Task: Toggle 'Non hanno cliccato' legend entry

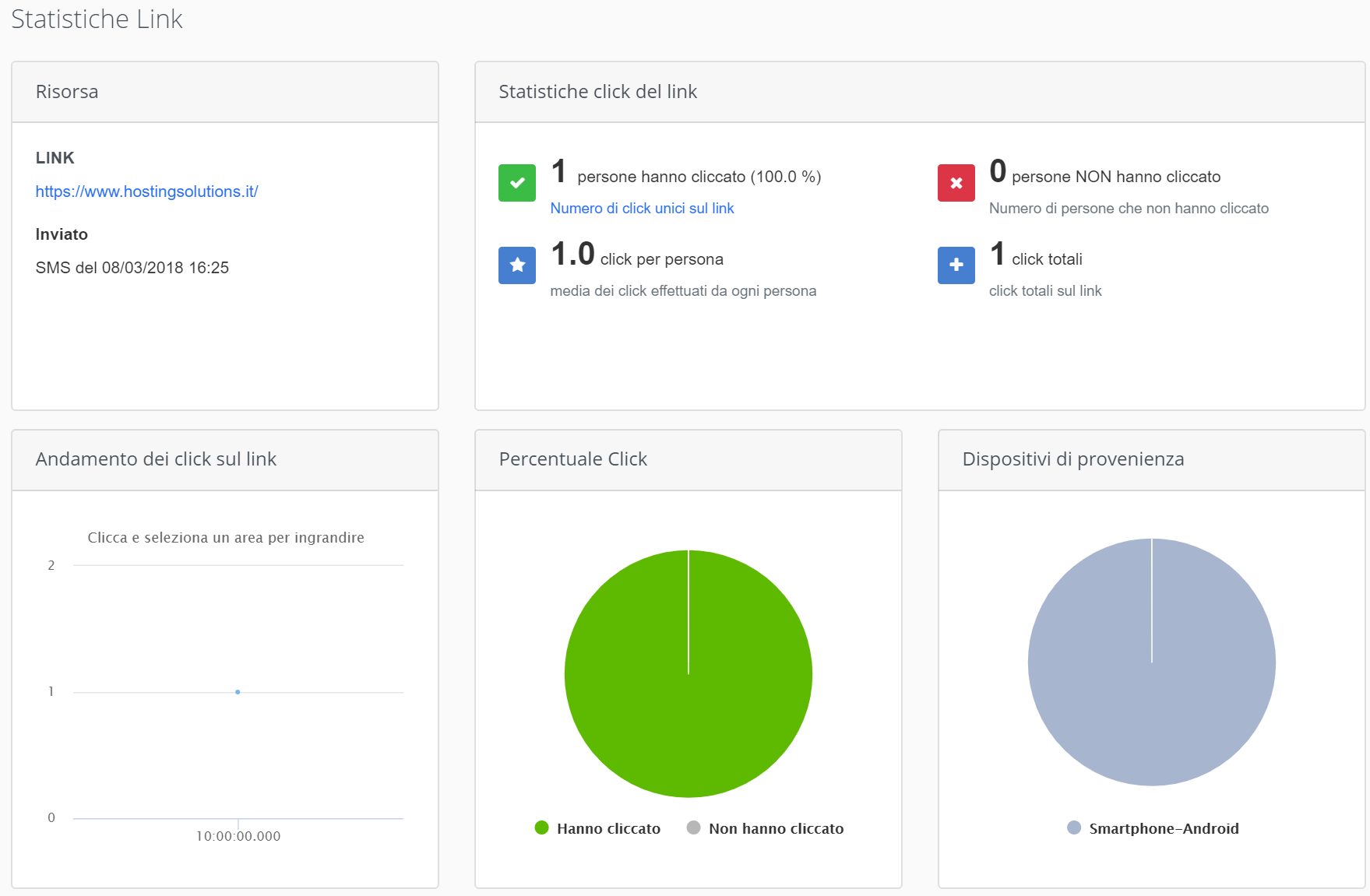Action: click(x=765, y=828)
